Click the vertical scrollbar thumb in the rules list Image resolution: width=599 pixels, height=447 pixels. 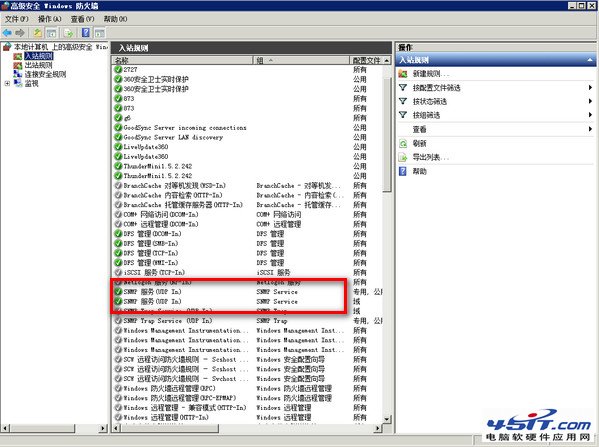[387, 134]
